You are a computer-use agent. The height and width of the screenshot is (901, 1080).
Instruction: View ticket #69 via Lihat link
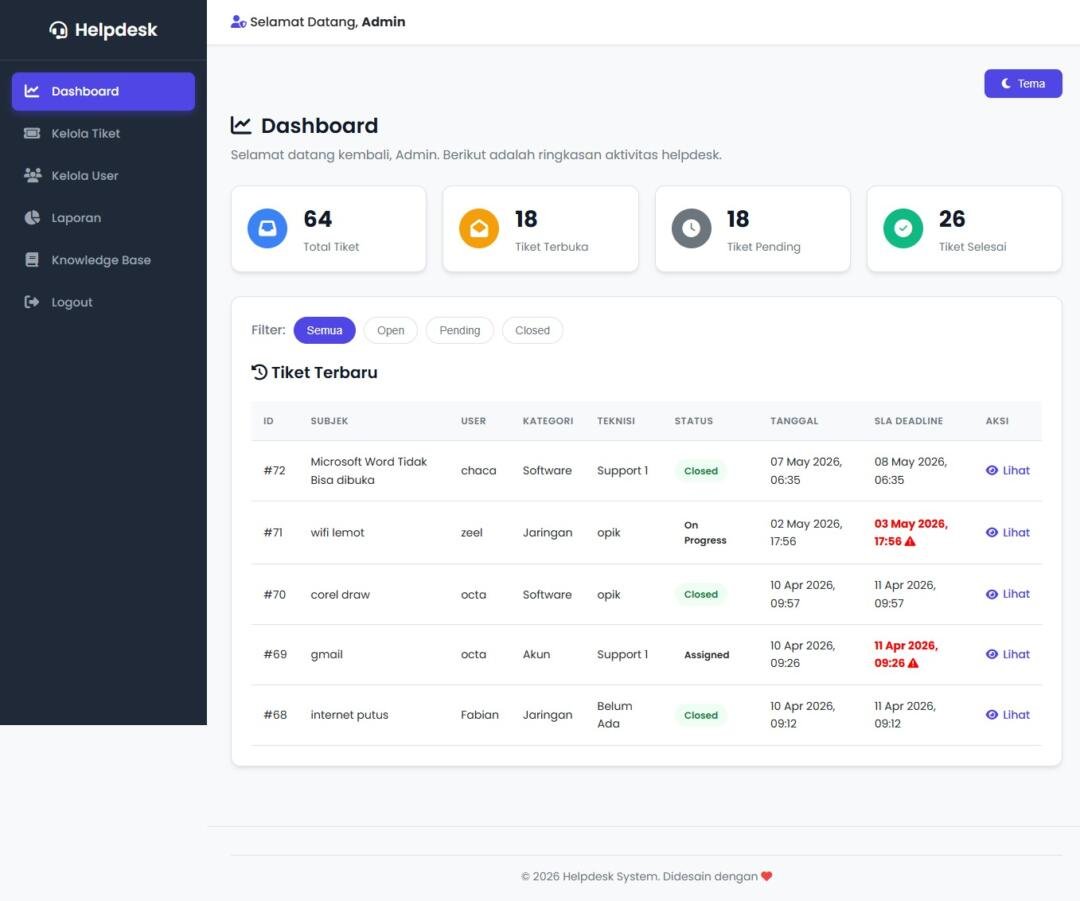coord(1008,654)
